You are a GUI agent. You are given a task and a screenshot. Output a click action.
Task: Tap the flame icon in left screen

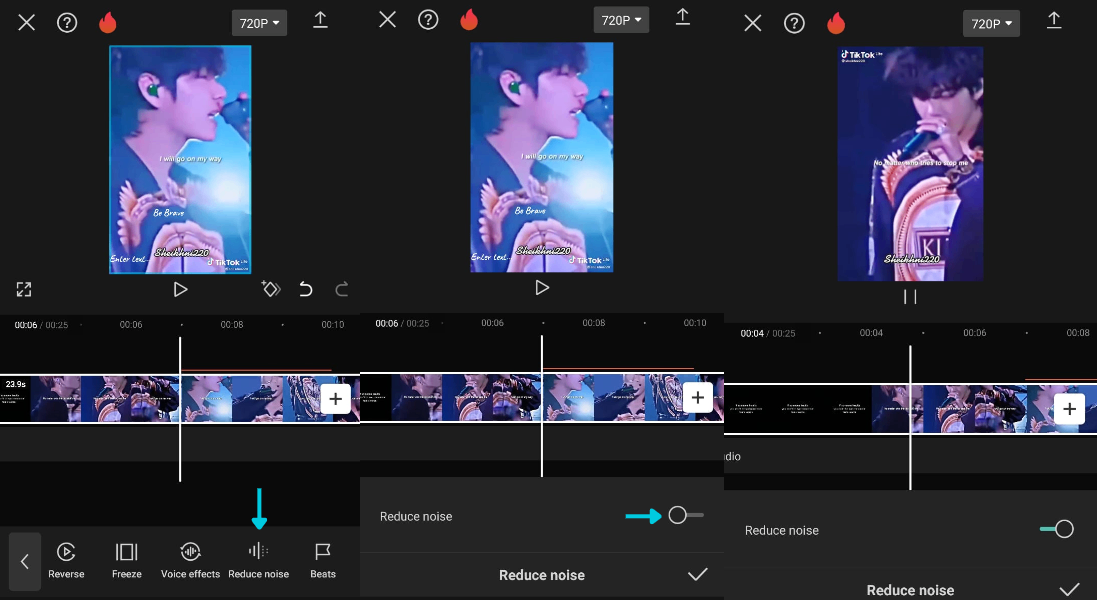(107, 22)
